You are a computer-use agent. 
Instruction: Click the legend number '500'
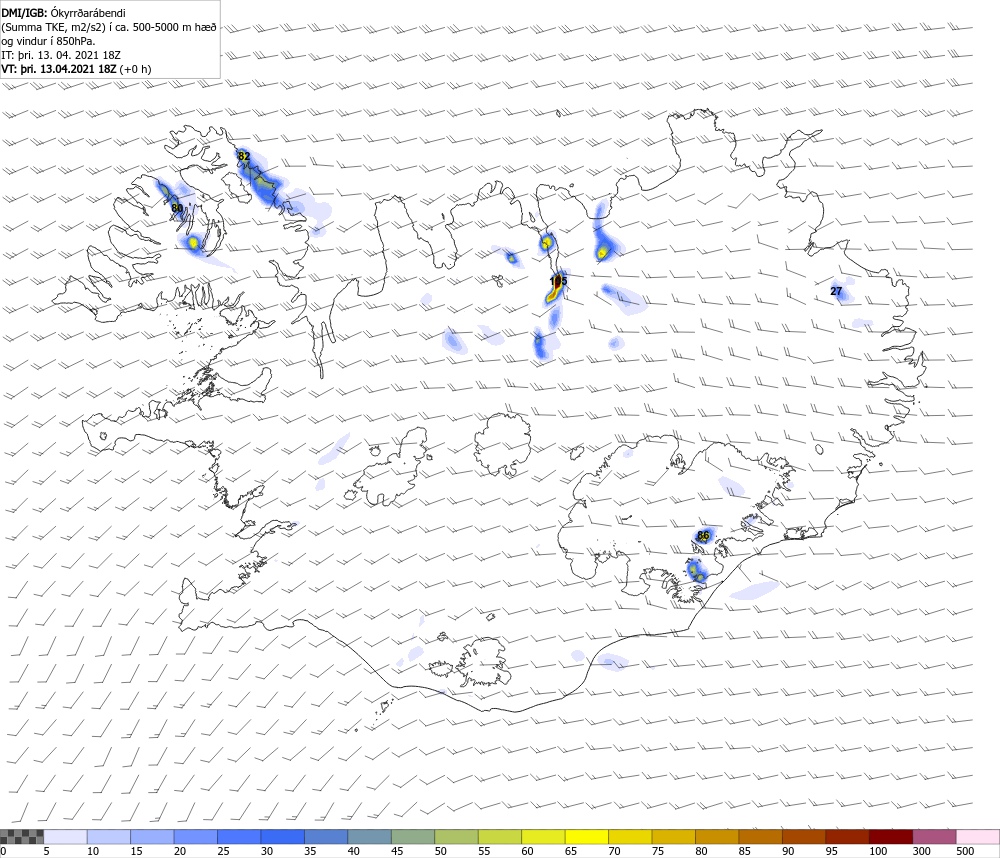coord(965,851)
